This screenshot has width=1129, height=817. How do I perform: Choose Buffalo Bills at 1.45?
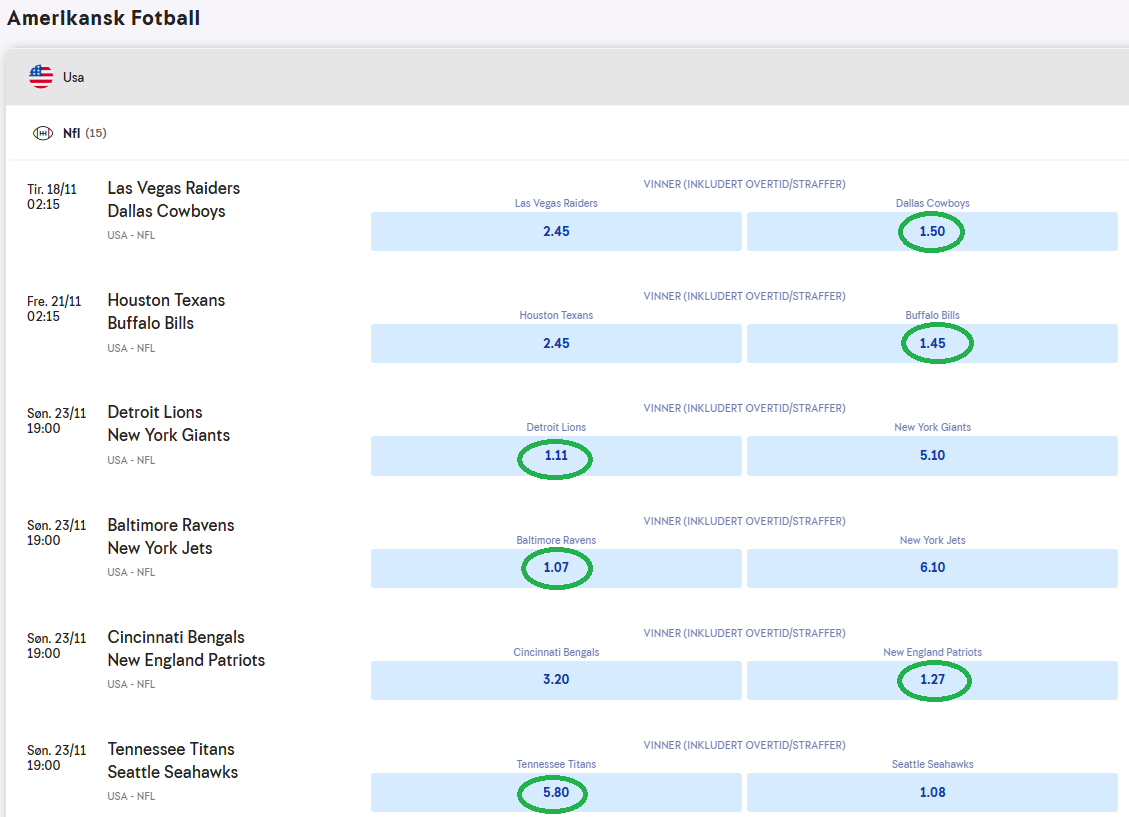tap(932, 343)
